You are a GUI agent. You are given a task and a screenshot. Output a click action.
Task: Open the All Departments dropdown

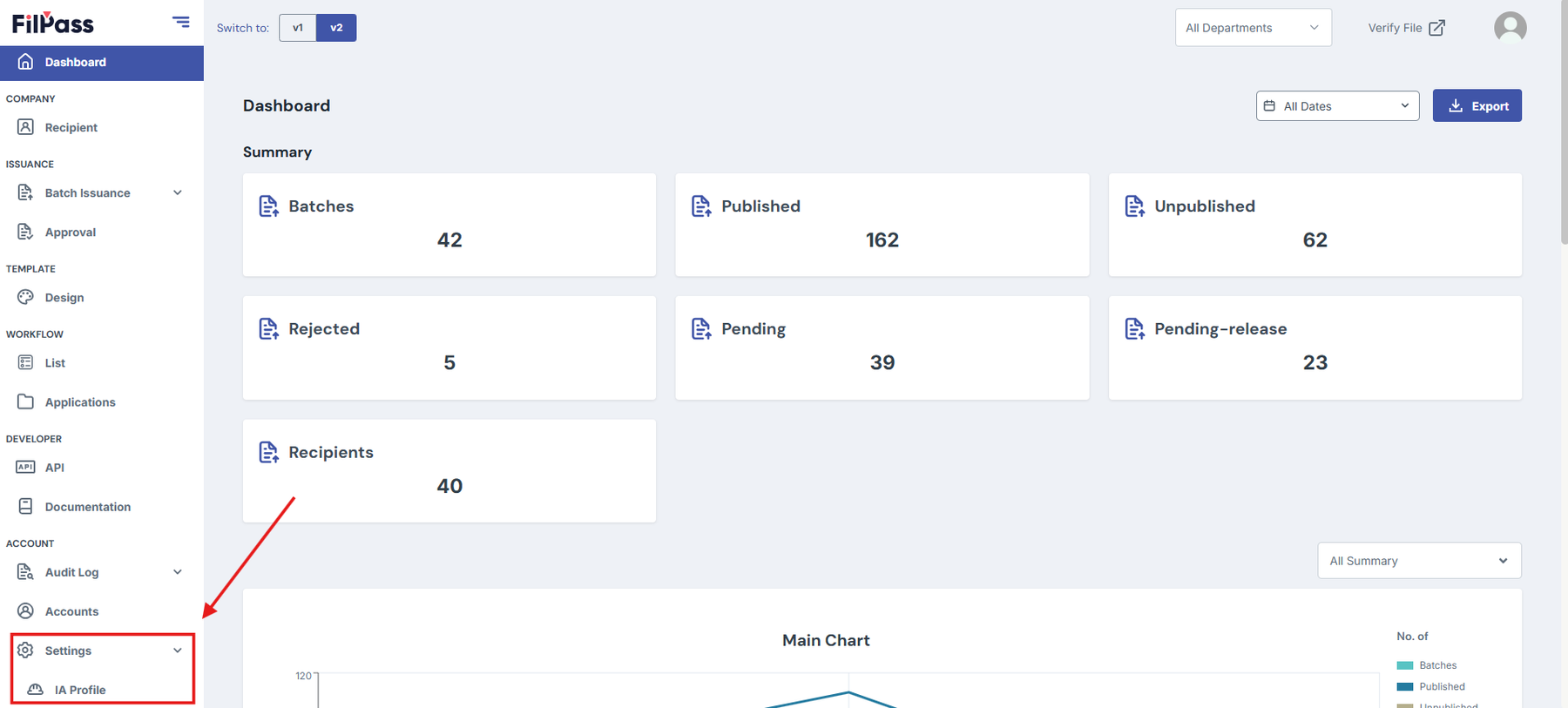(1253, 28)
